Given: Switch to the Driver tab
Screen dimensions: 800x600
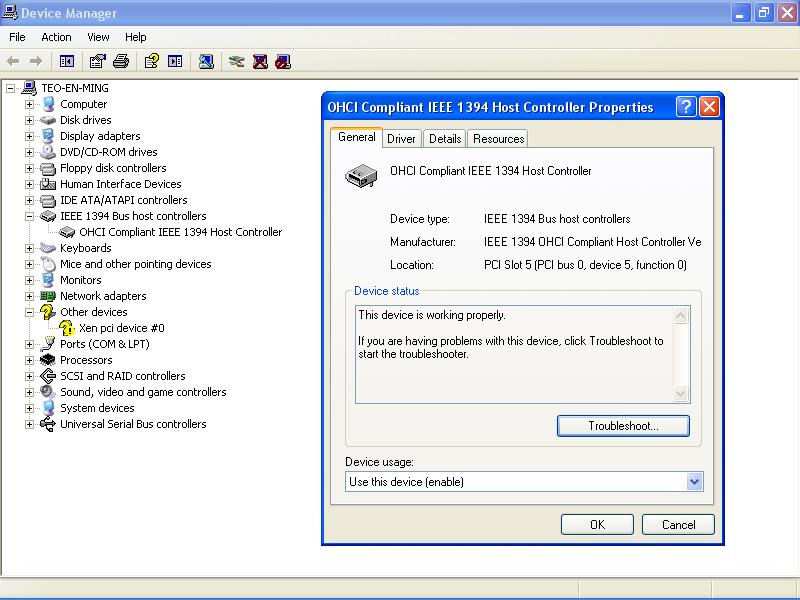Looking at the screenshot, I should [x=401, y=139].
